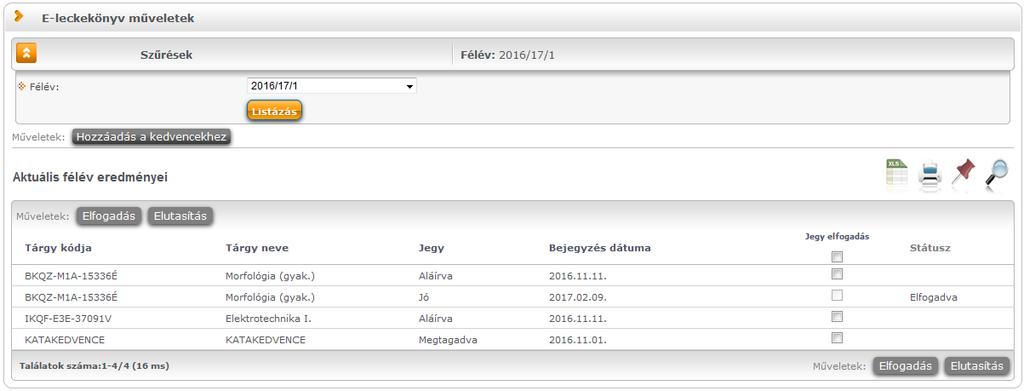Check the Morfológia Jó row checkbox
This screenshot has height=391, width=1024.
coord(837,296)
